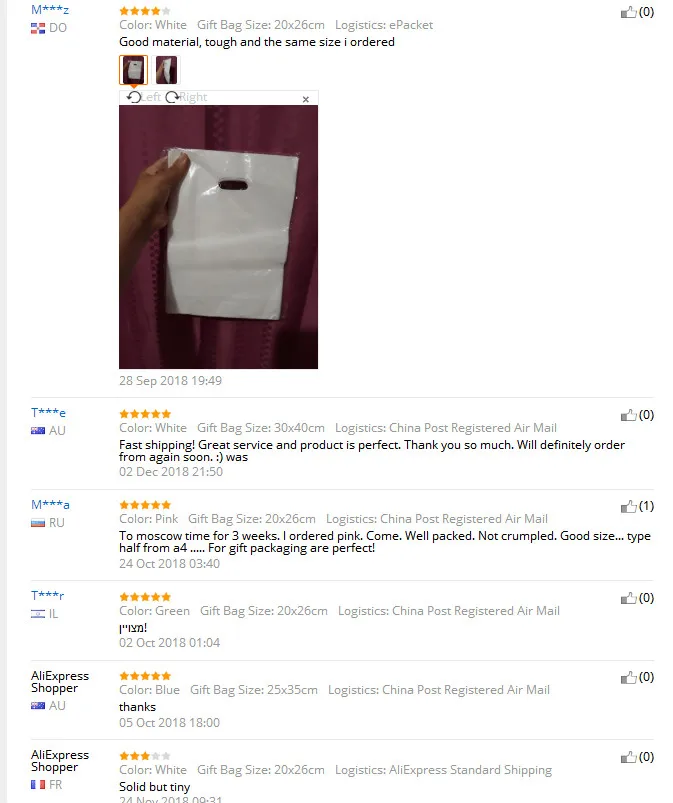Click Russian flag next to RU
Viewport: 673px width, 803px height.
pyautogui.click(x=38, y=523)
